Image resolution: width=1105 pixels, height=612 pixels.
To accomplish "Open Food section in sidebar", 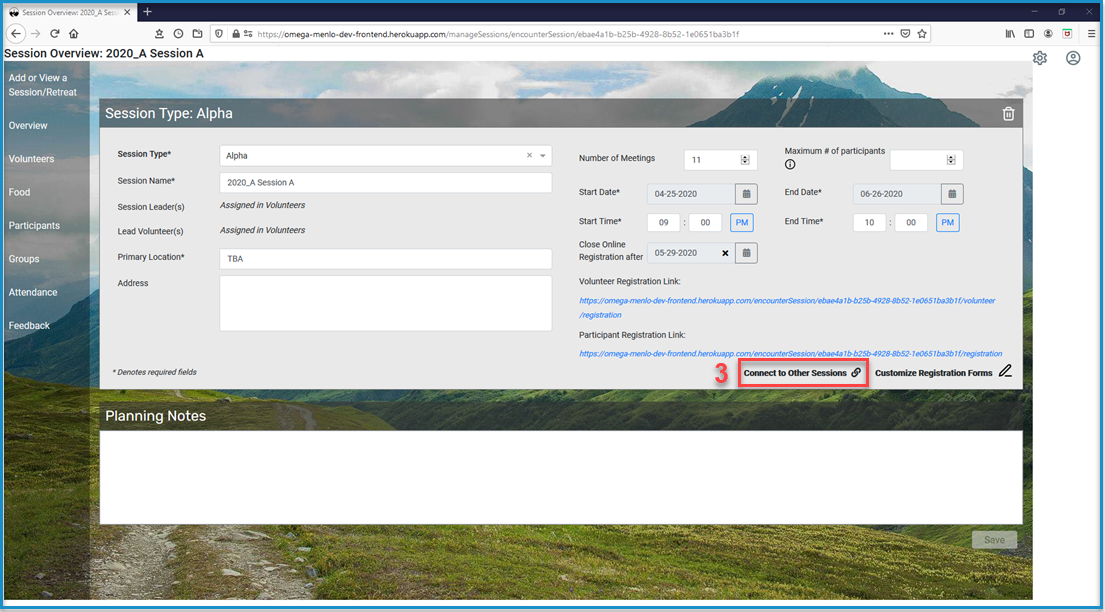I will point(19,192).
